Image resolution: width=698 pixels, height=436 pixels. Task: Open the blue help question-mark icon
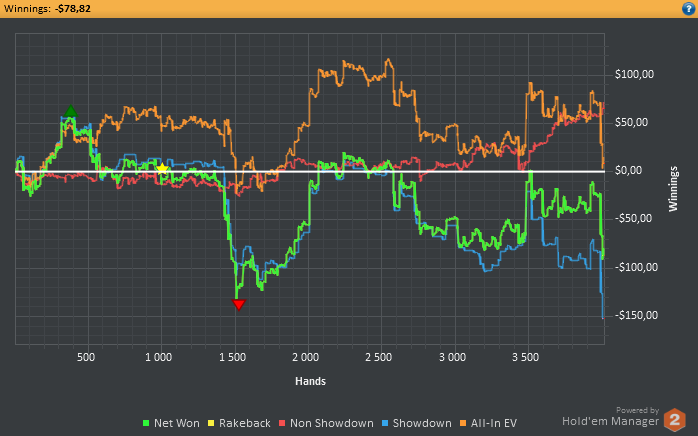(x=688, y=8)
